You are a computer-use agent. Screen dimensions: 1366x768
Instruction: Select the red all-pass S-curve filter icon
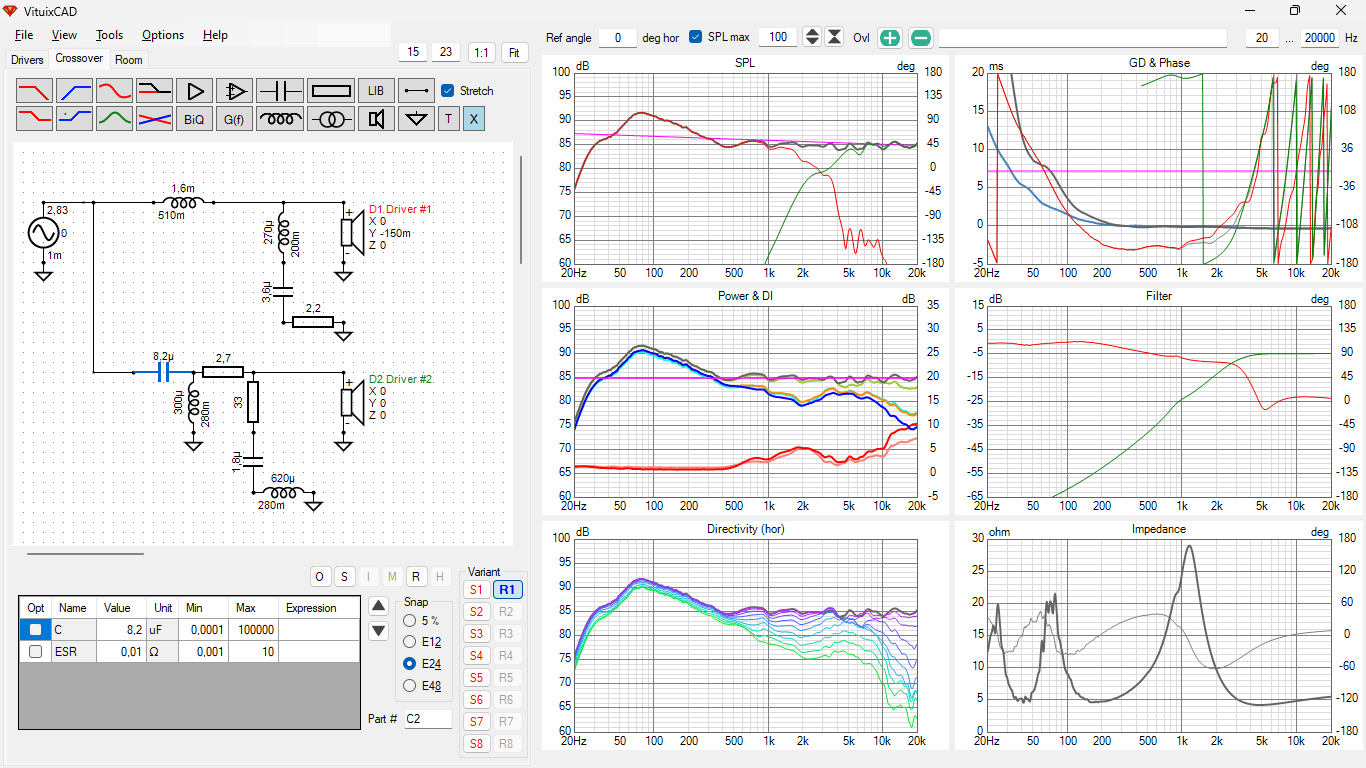(114, 91)
